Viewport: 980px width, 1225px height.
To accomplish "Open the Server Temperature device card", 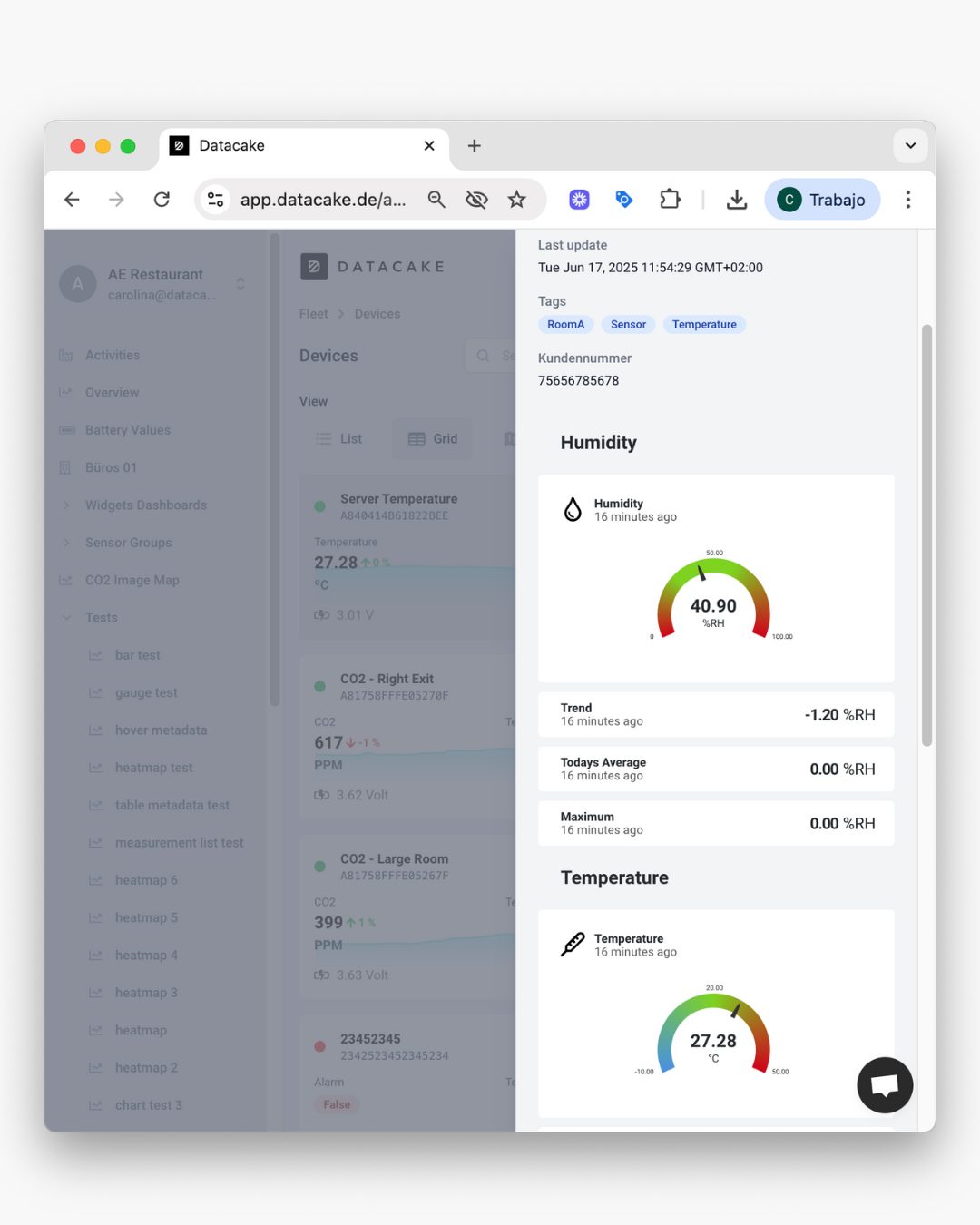I will (x=408, y=557).
